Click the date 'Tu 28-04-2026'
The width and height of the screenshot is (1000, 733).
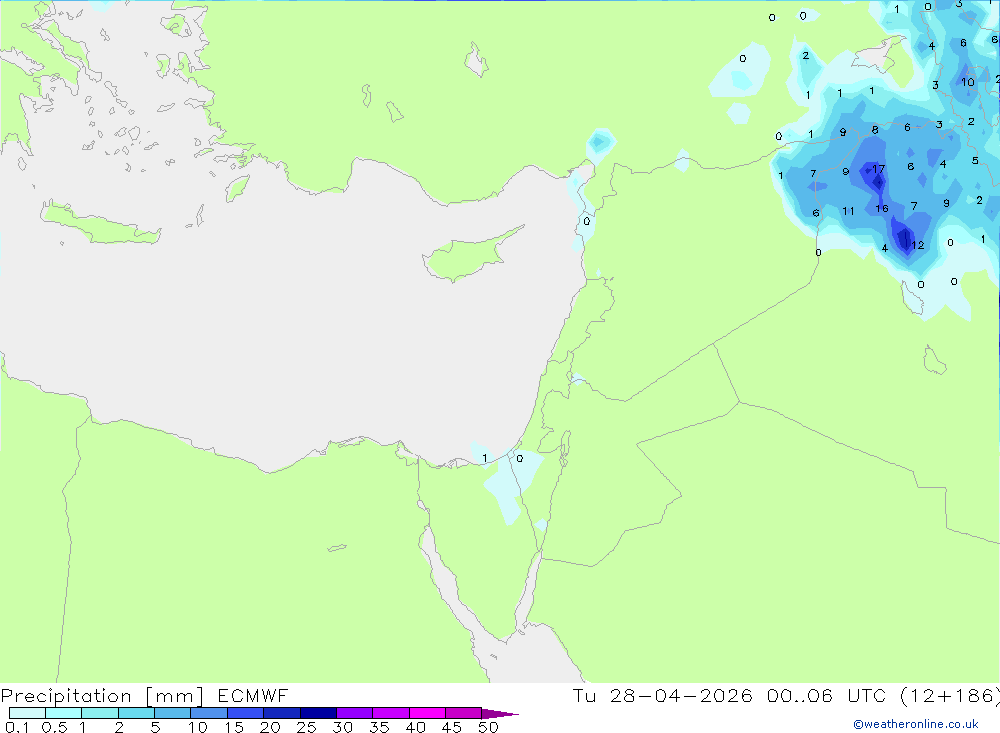(x=662, y=695)
